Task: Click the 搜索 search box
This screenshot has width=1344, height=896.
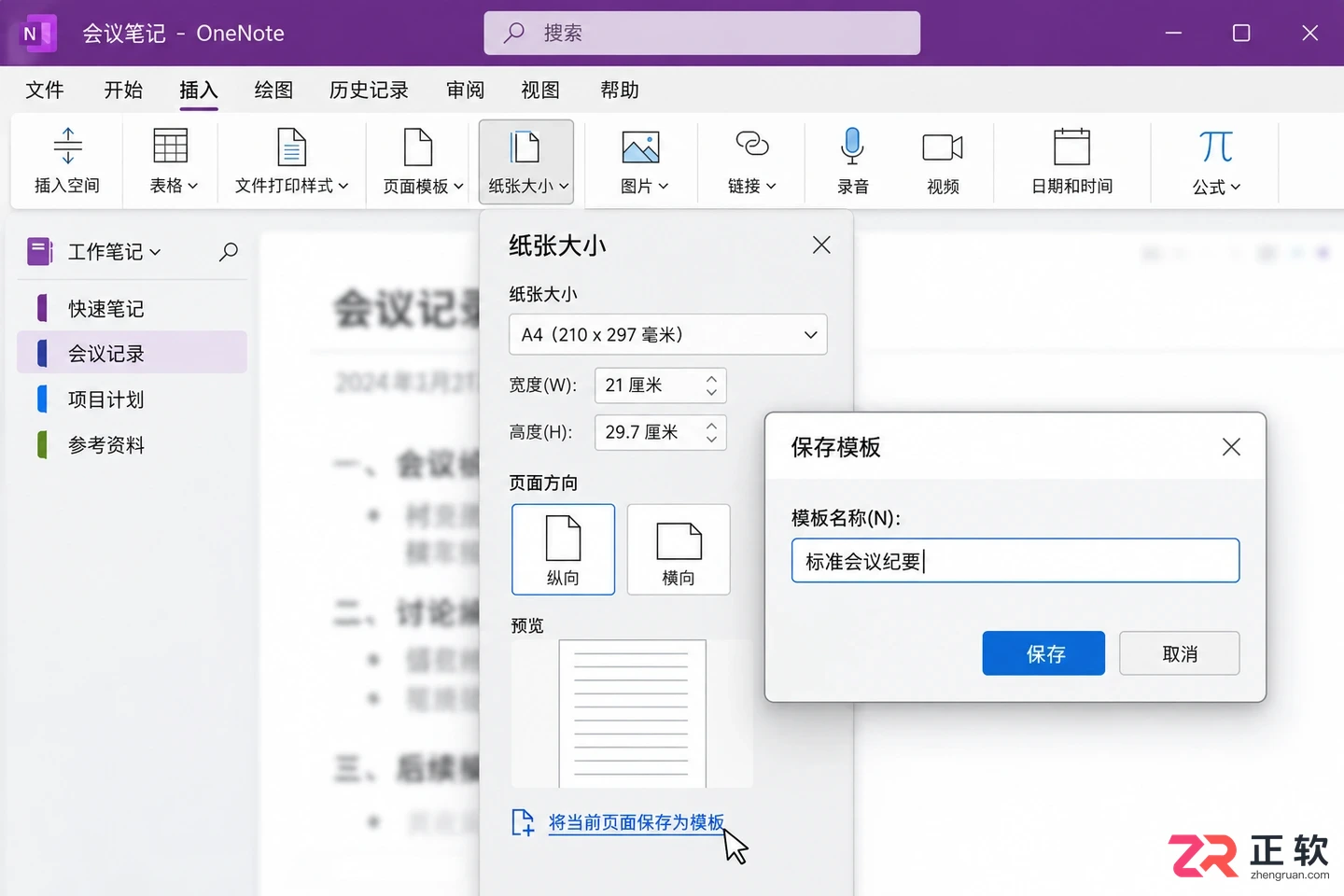Action: click(702, 34)
